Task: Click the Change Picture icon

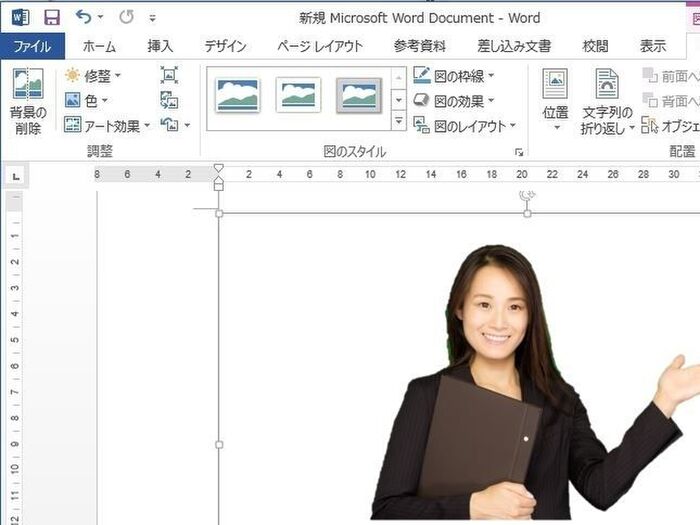Action: (x=169, y=100)
